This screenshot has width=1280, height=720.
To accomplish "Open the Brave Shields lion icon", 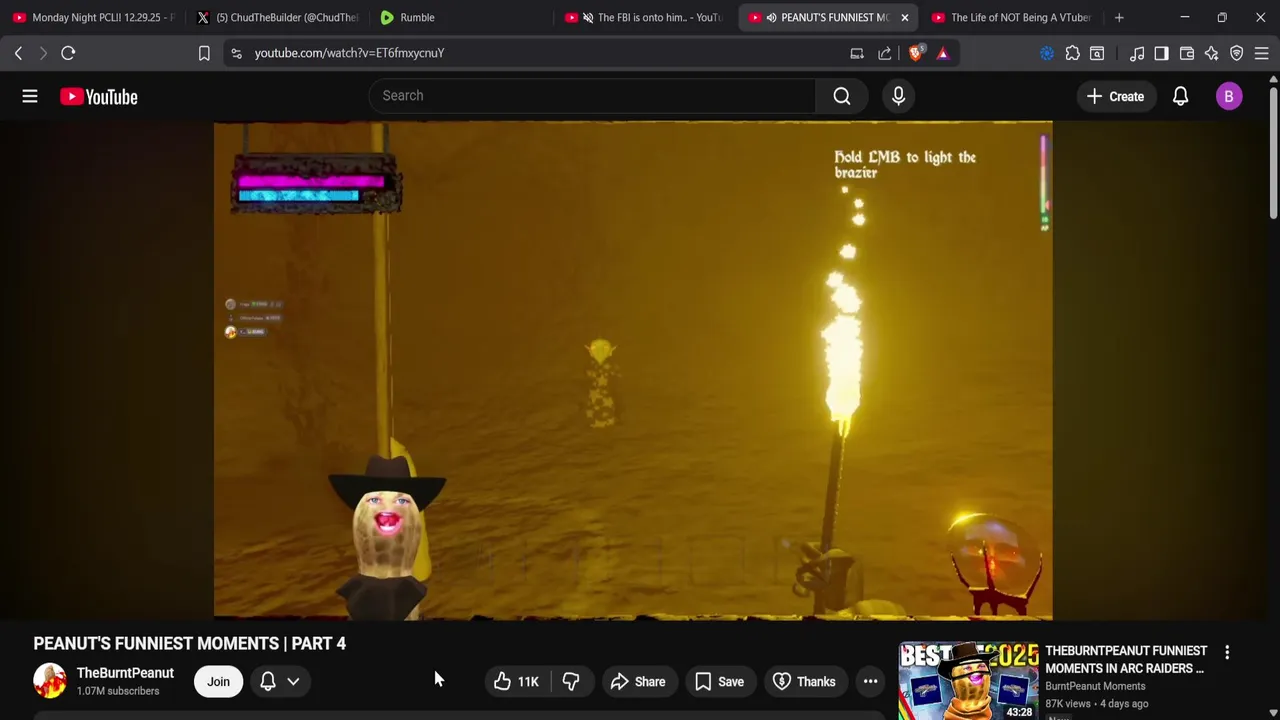I will 916,53.
